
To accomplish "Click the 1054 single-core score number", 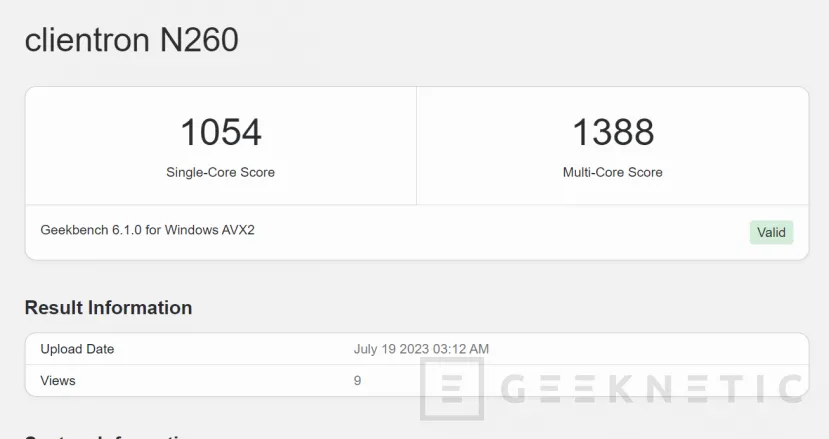I will tap(220, 132).
